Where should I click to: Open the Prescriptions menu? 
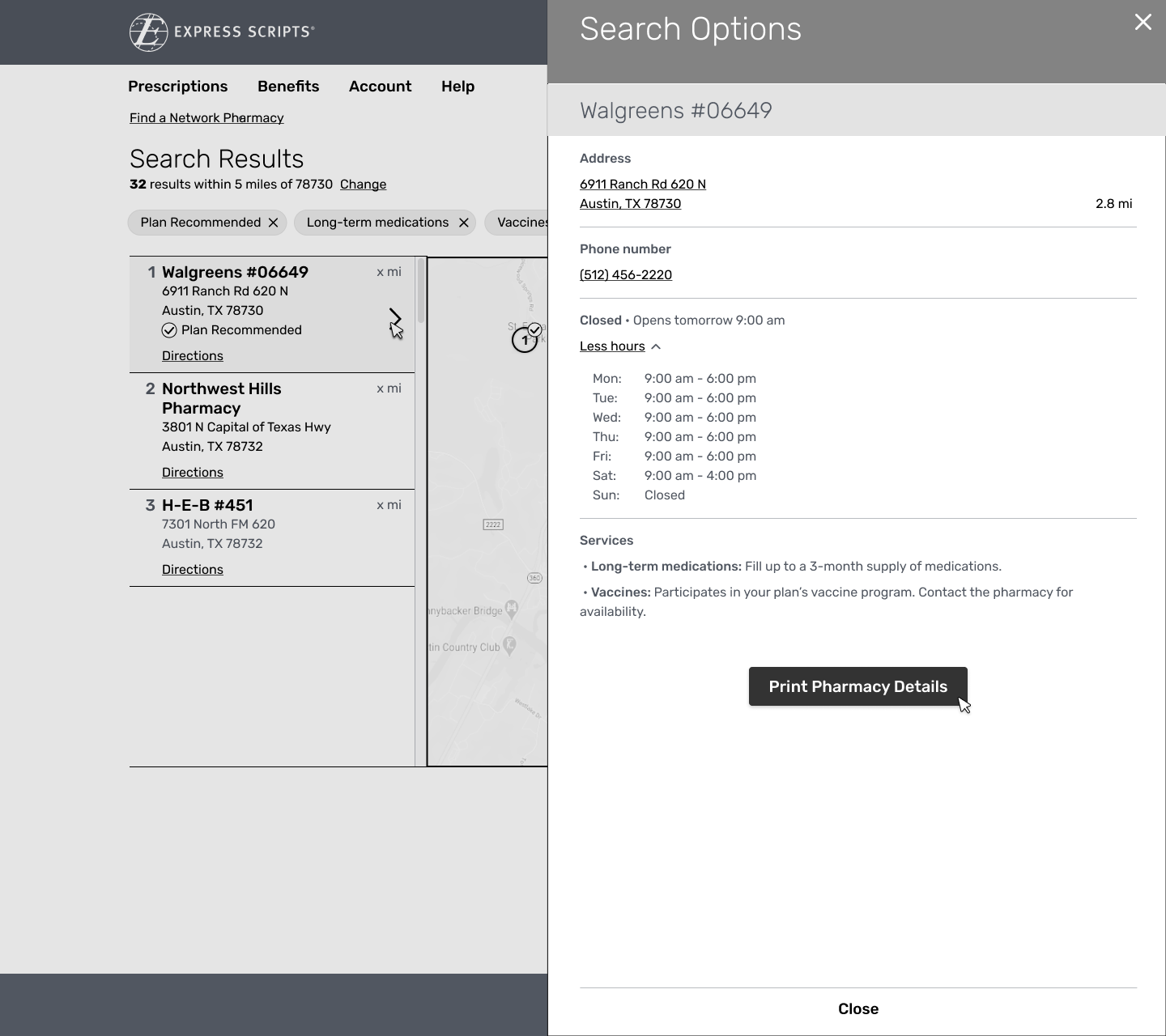click(x=178, y=87)
